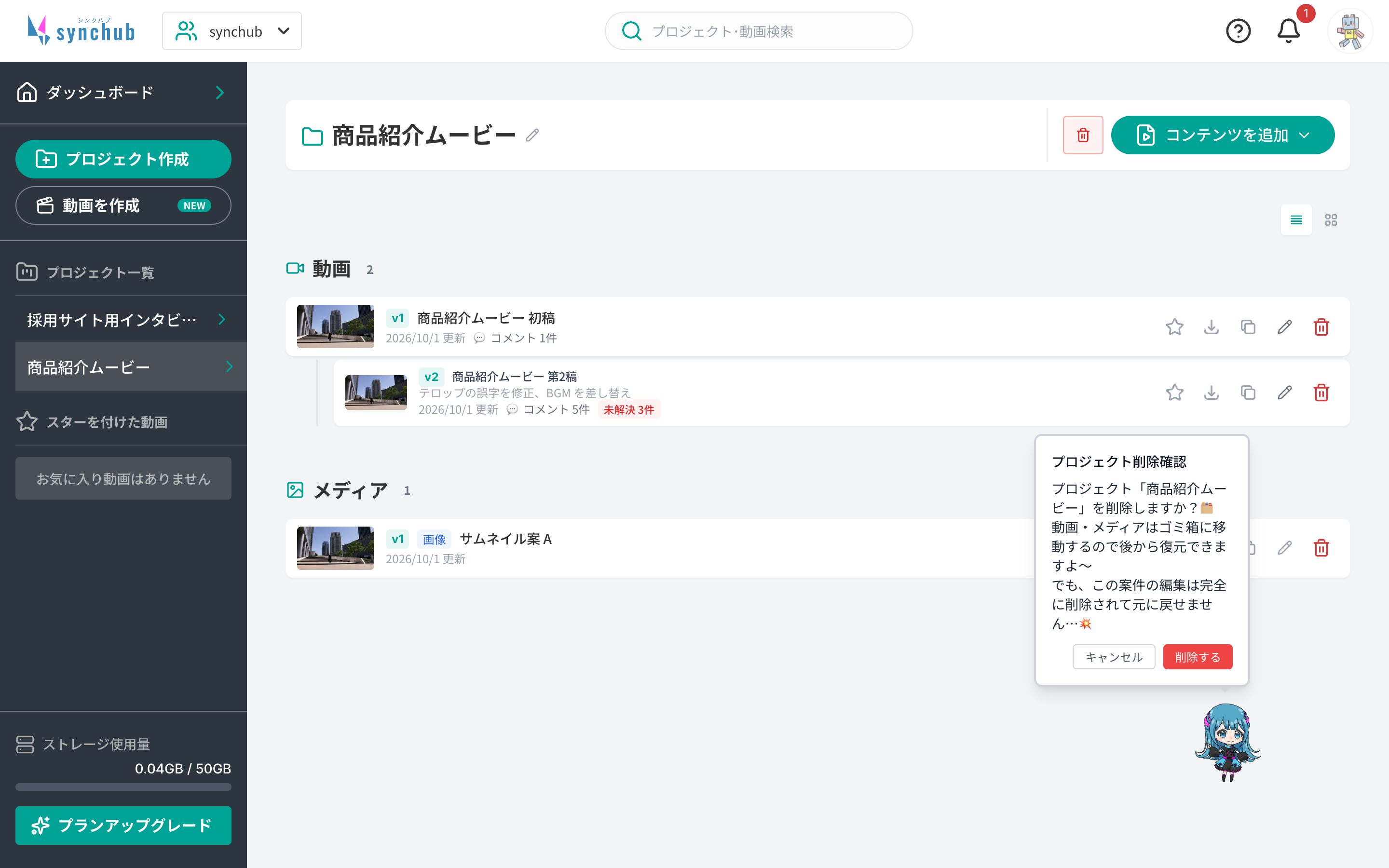The width and height of the screenshot is (1389, 868).
Task: Delete 商品紹介ムービー 第2稿
Action: [x=1322, y=393]
